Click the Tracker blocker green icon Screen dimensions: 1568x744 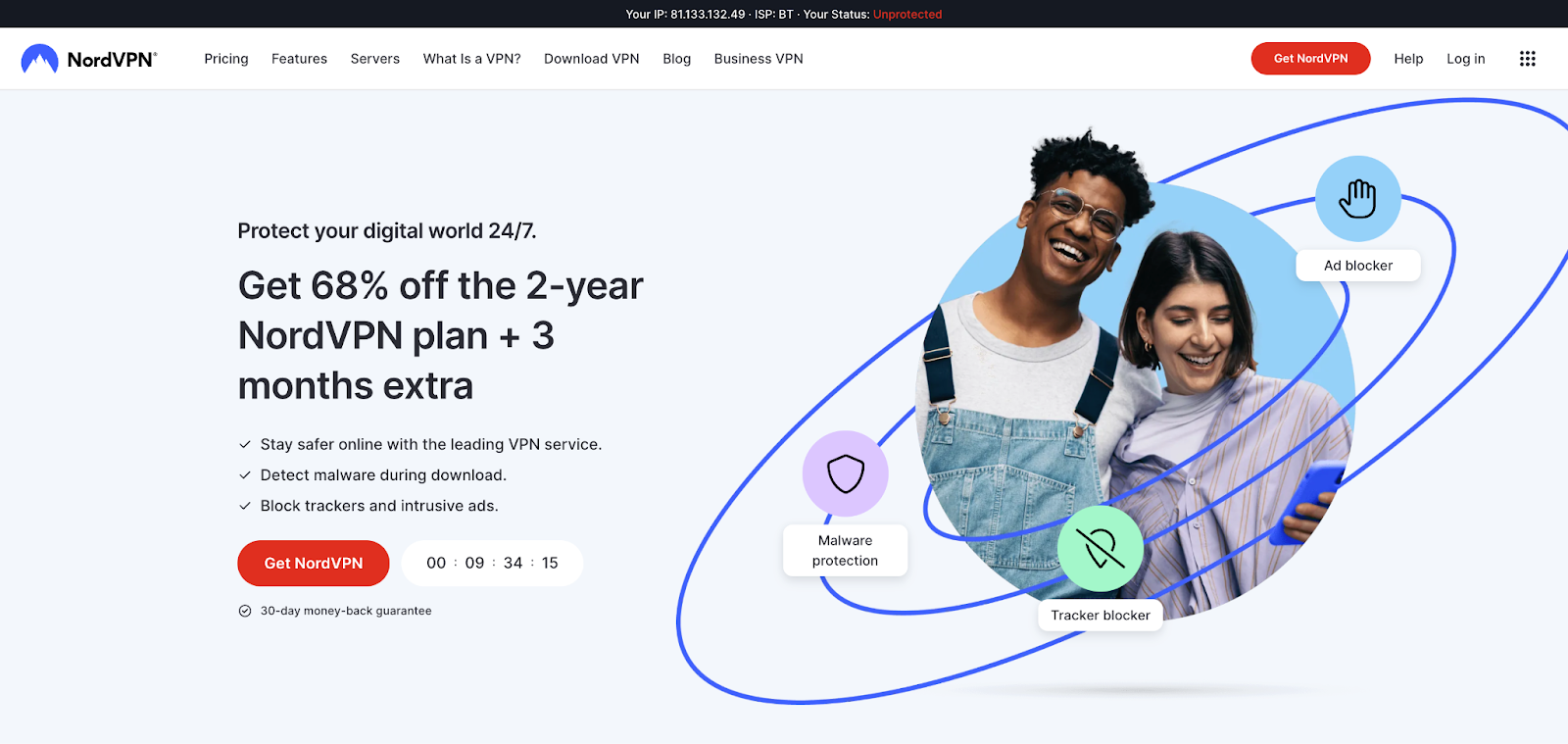point(1101,549)
